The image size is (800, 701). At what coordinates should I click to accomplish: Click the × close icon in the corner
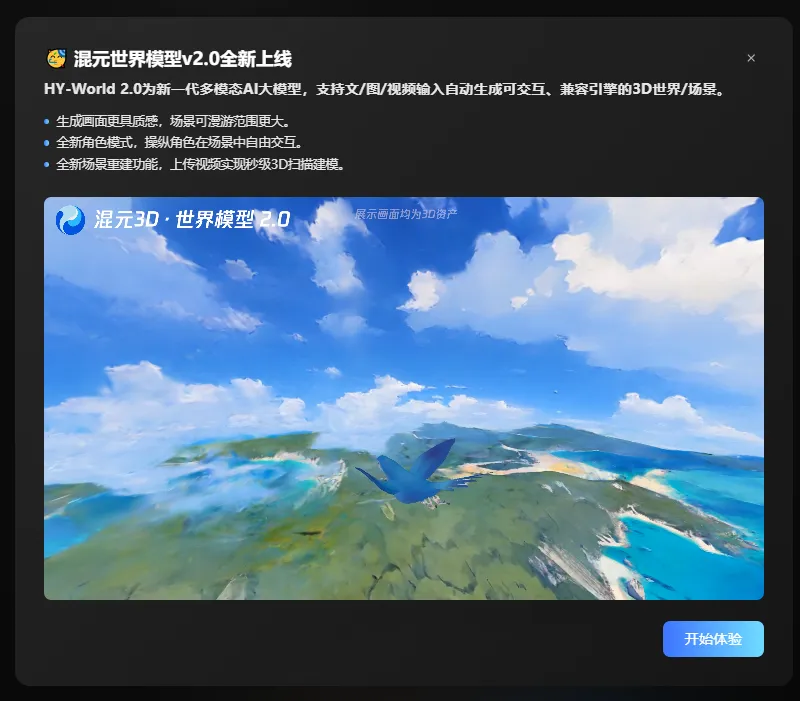pyautogui.click(x=751, y=58)
